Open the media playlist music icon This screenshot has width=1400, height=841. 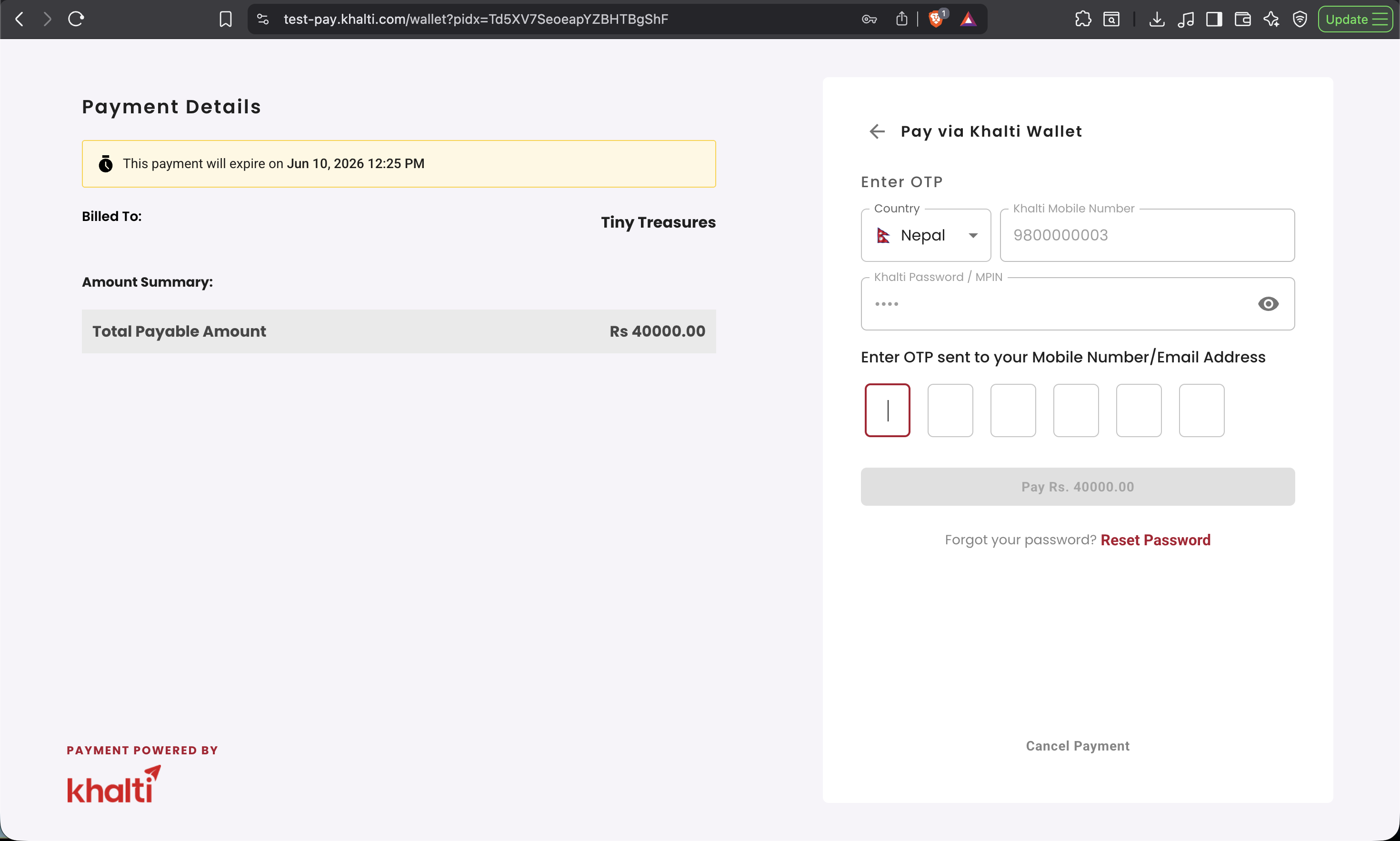[1185, 19]
